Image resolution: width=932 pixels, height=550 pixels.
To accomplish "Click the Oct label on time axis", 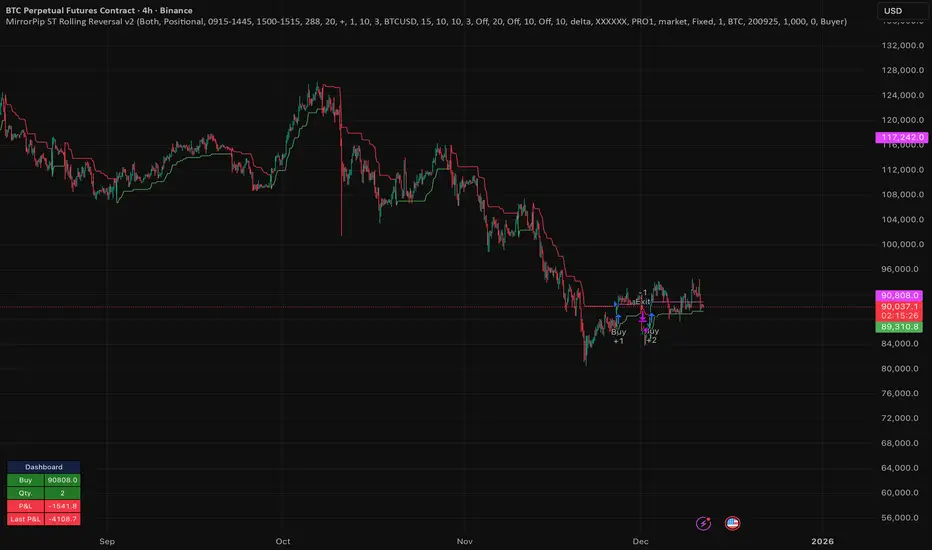I will tap(283, 541).
